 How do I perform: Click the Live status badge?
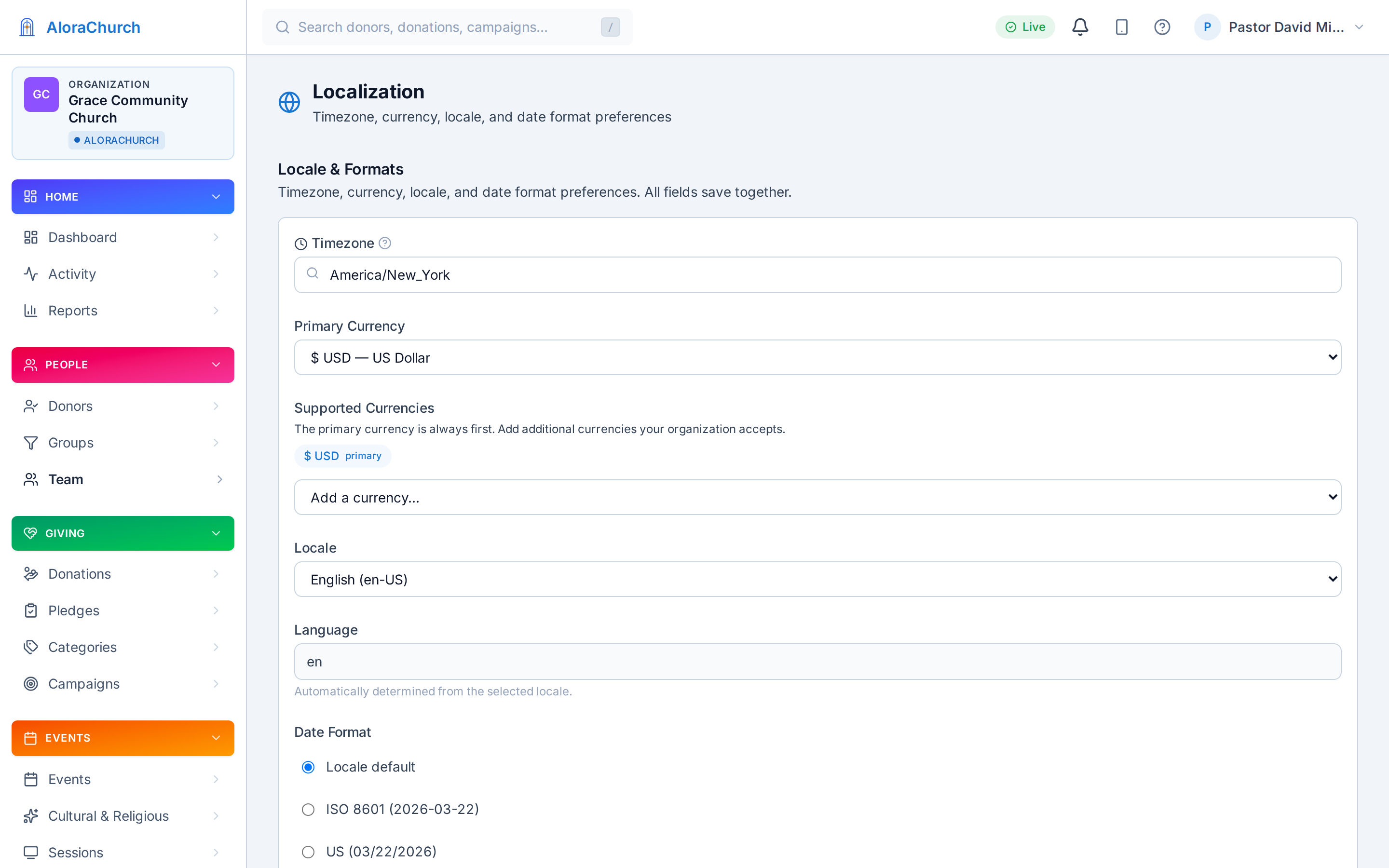(x=1025, y=27)
